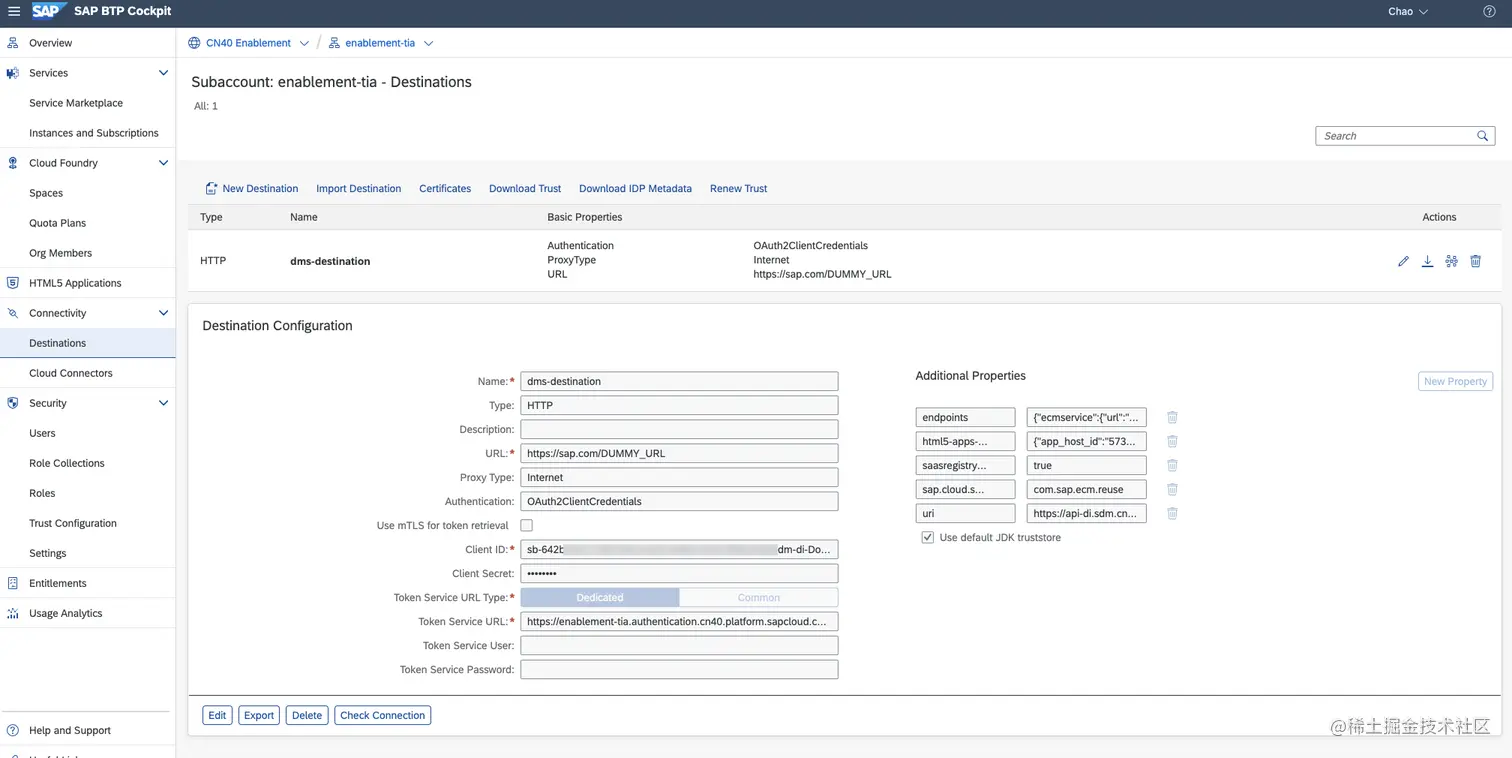Collapse the Connectivity section

pos(163,313)
